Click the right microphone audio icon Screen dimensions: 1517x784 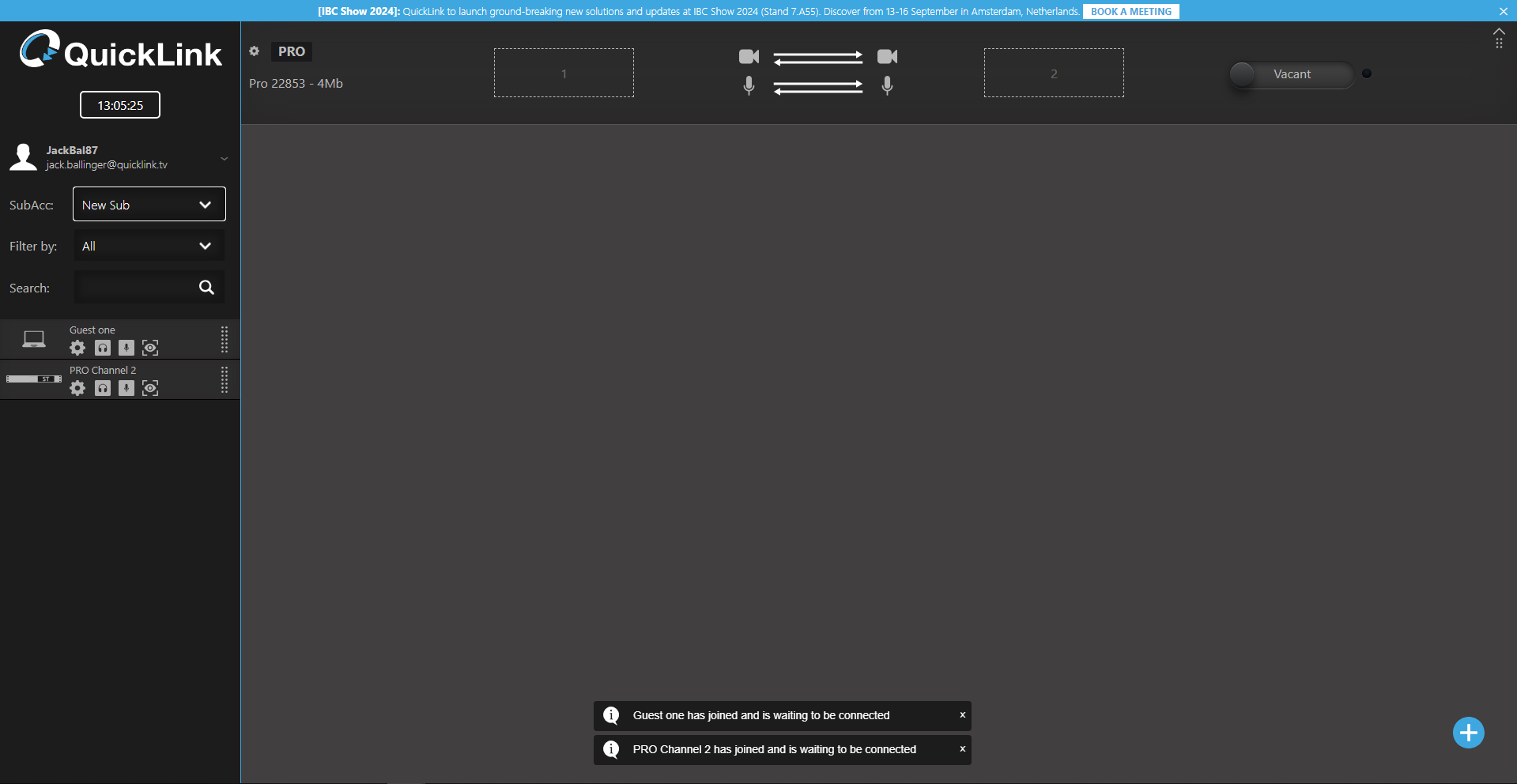(887, 85)
